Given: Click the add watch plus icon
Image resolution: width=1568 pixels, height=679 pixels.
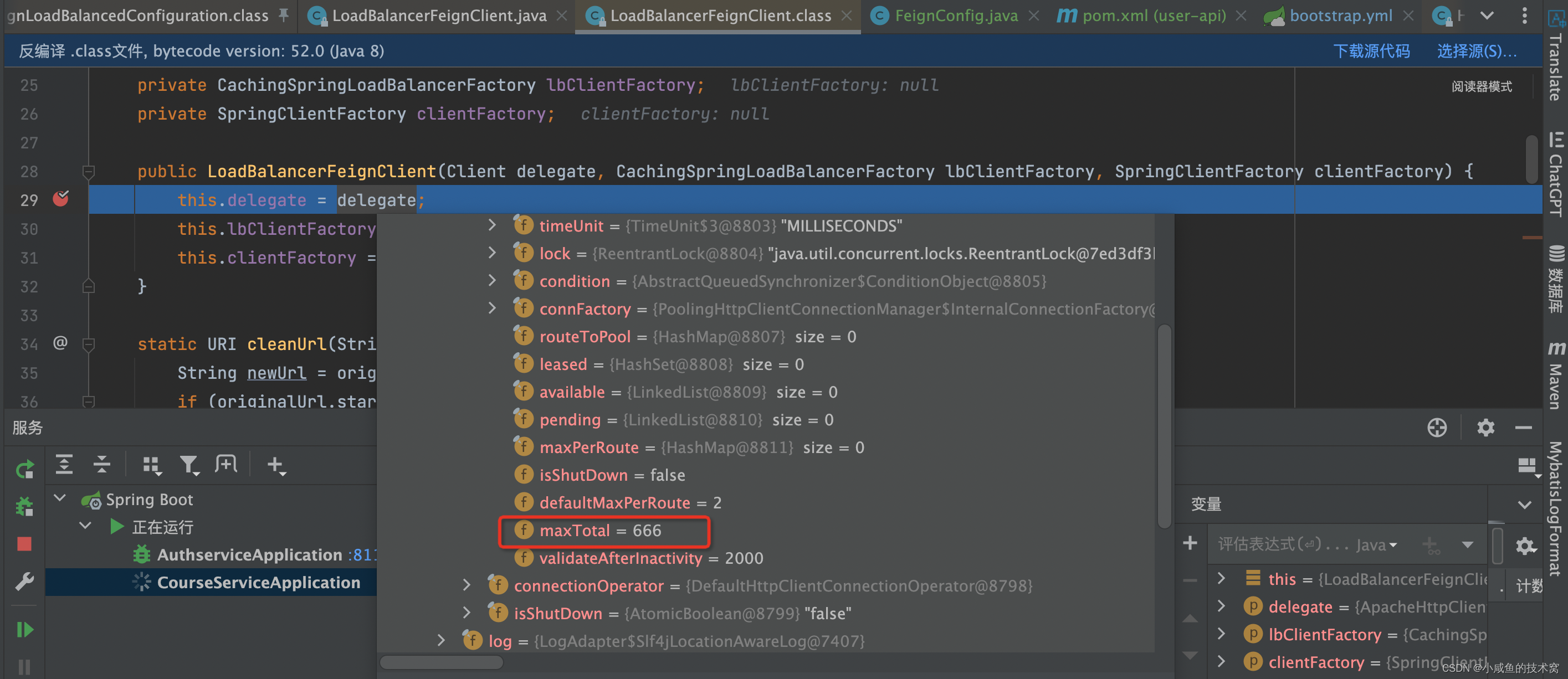Looking at the screenshot, I should (1190, 542).
